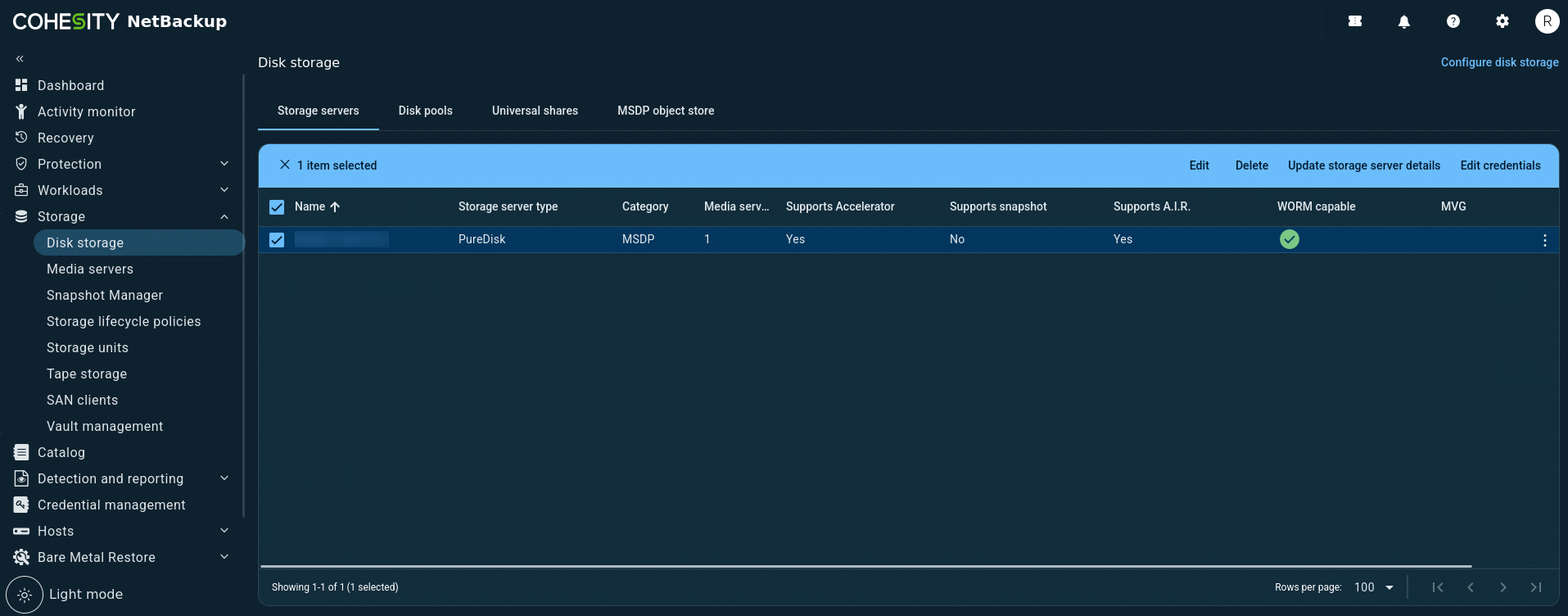Click the Storage database icon
The image size is (1568, 616).
21,216
